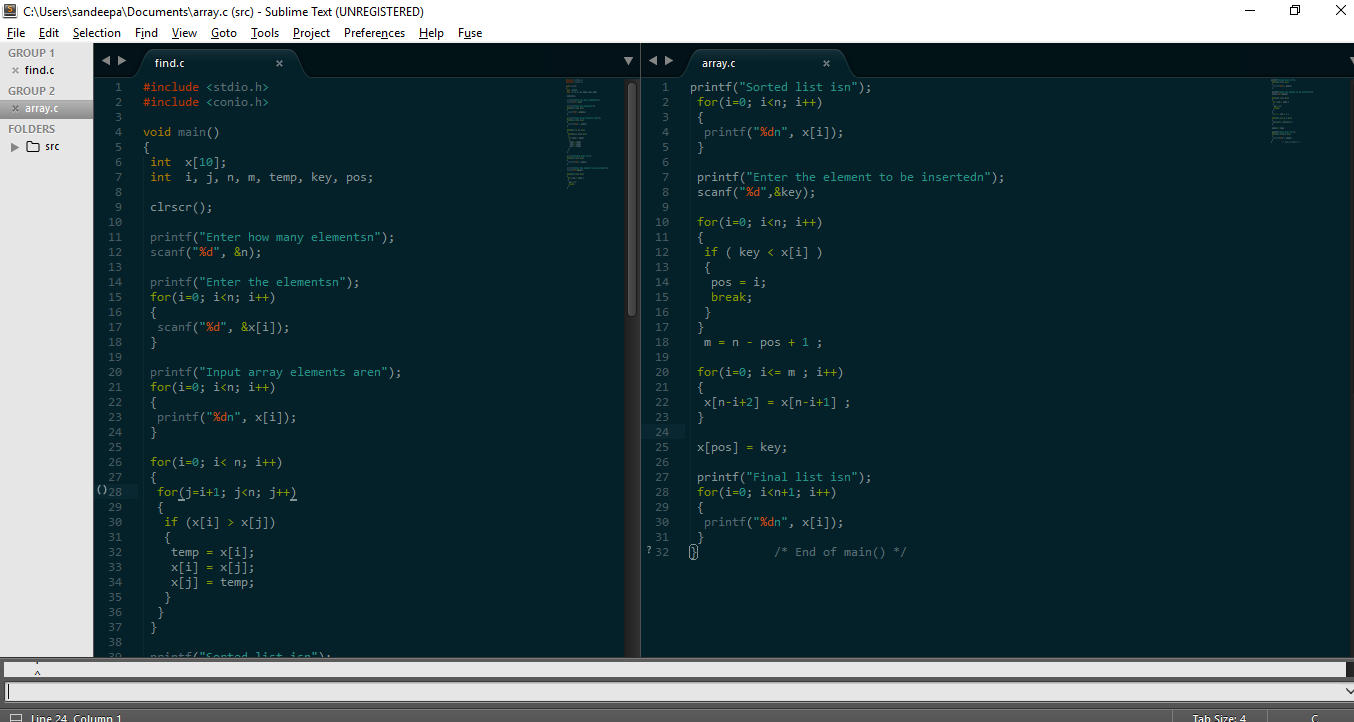1354x722 pixels.
Task: Switch to the array.c tab
Action: (718, 63)
